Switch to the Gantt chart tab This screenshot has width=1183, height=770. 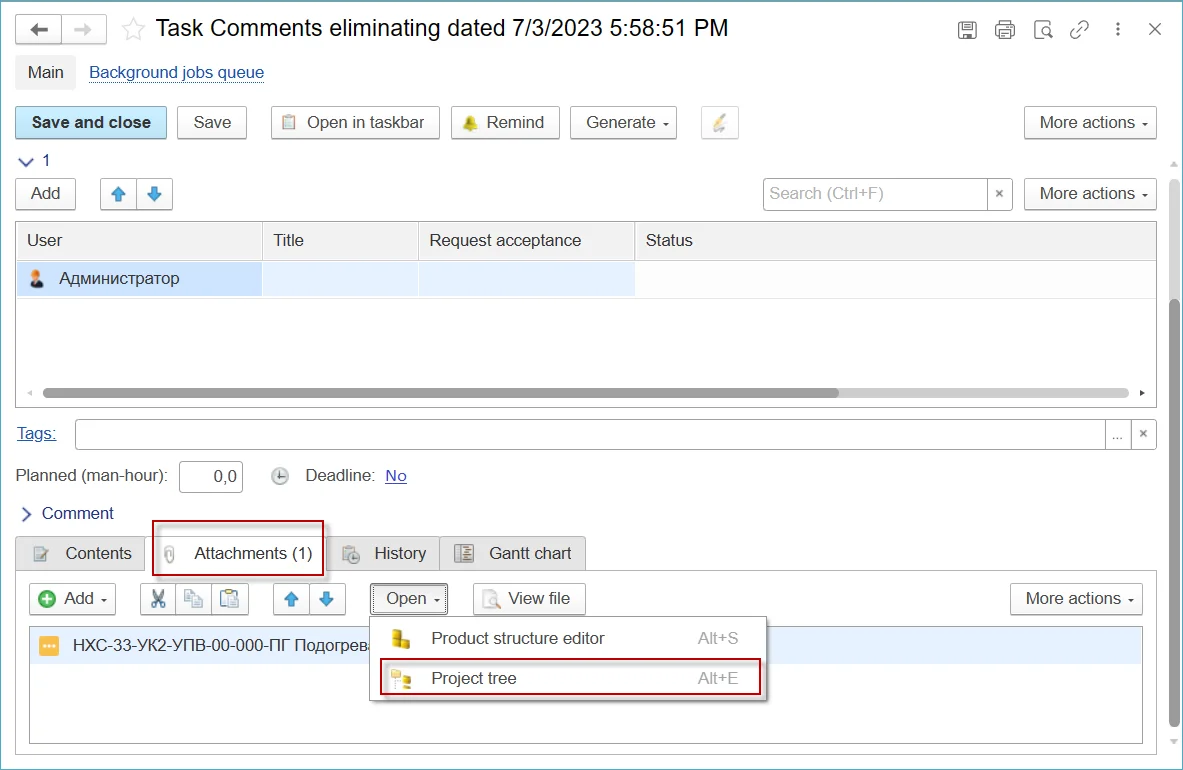513,554
